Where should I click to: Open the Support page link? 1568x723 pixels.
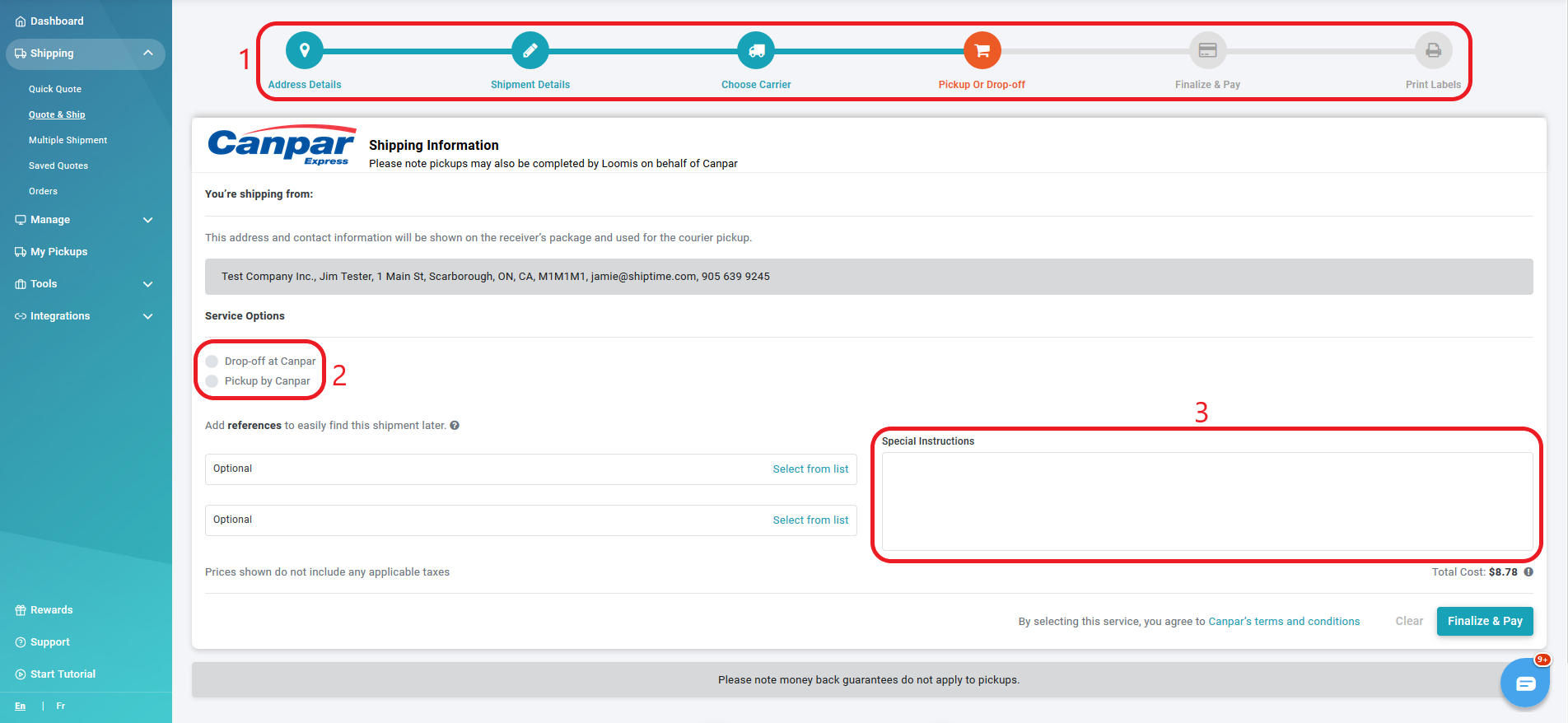(x=49, y=642)
